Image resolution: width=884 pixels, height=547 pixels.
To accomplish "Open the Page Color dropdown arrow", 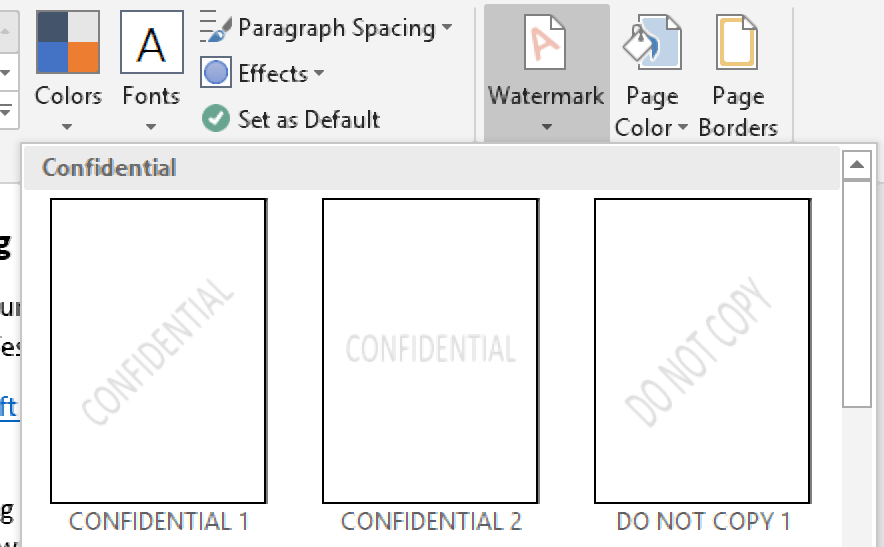I will tap(683, 128).
